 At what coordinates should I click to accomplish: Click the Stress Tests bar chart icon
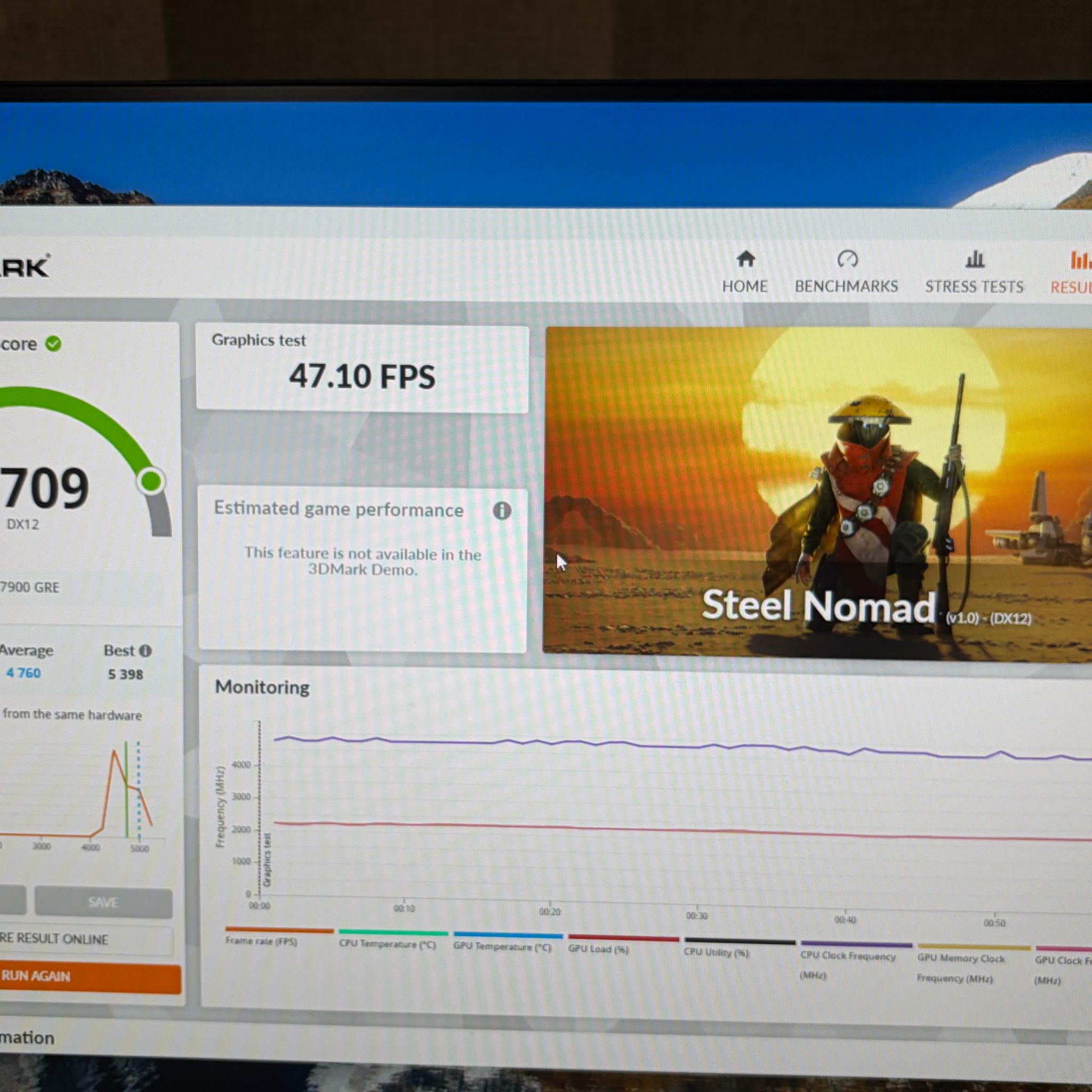point(975,260)
